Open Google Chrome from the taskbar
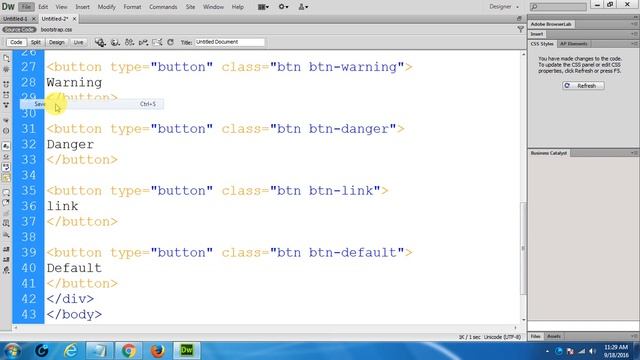 (129, 351)
